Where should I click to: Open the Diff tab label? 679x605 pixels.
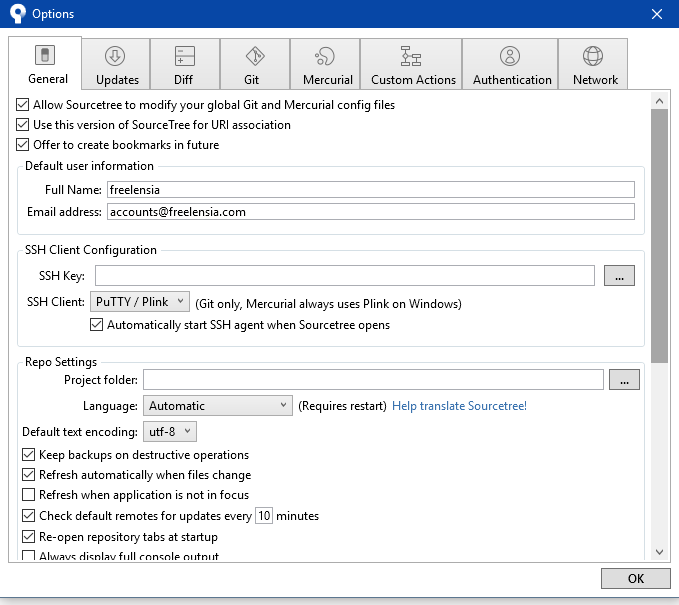point(183,80)
